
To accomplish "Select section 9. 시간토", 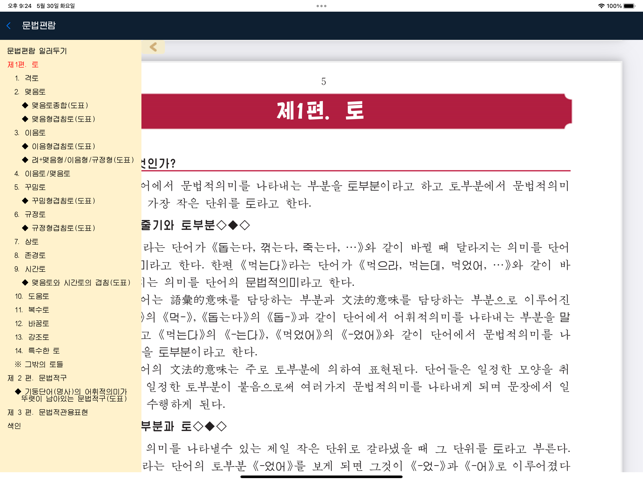I will point(30,268).
